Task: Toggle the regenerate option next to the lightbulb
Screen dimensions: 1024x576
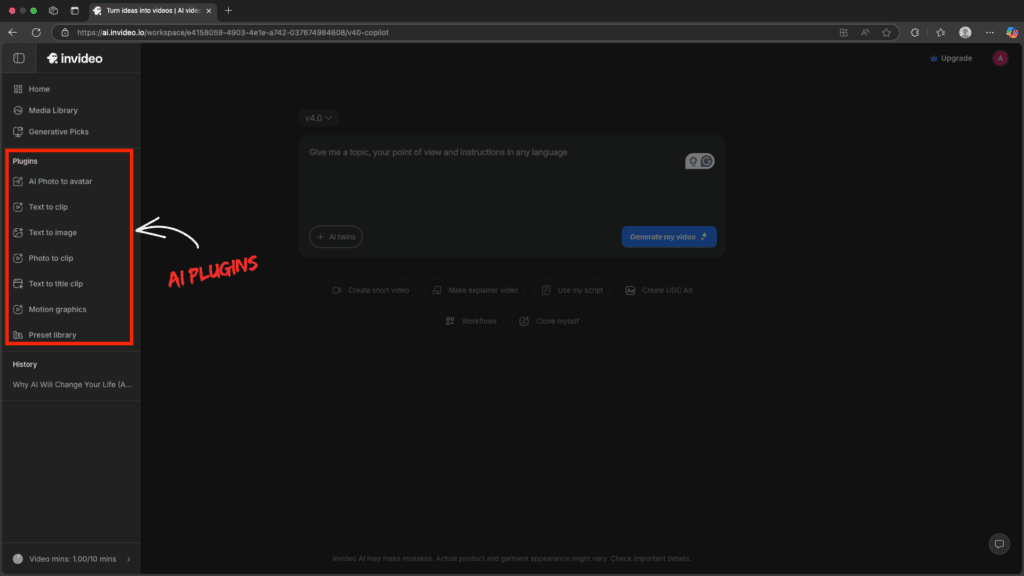Action: click(x=706, y=161)
